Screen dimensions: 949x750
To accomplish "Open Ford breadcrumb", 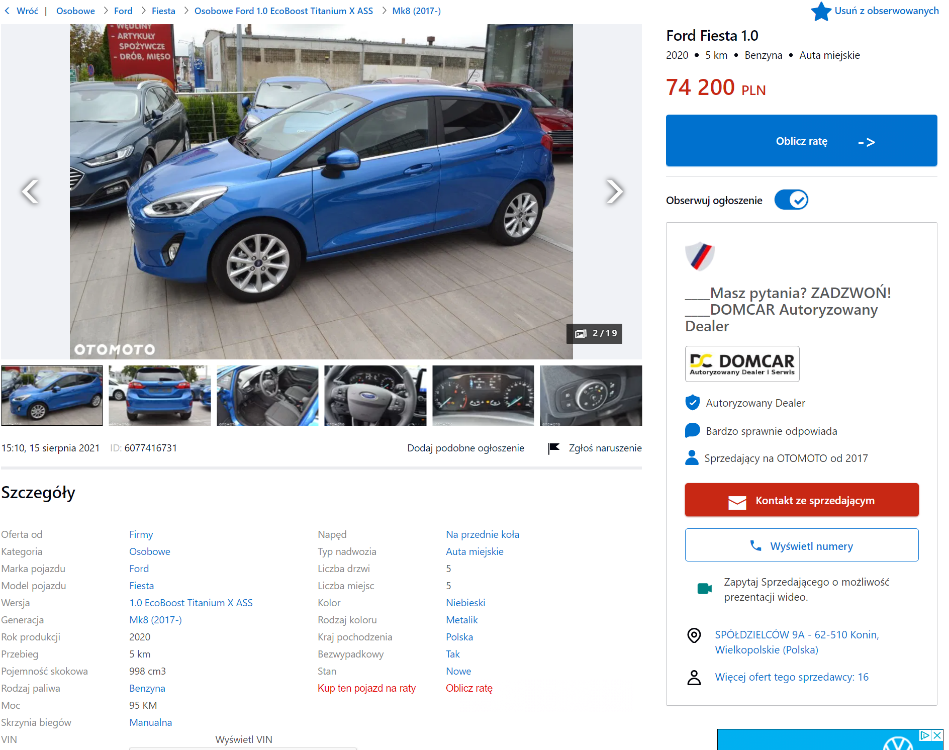I will 123,11.
